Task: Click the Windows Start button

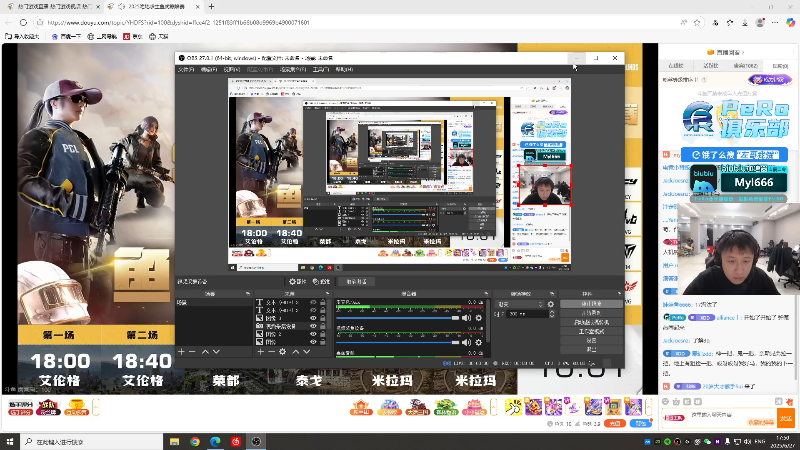Action: coord(10,442)
